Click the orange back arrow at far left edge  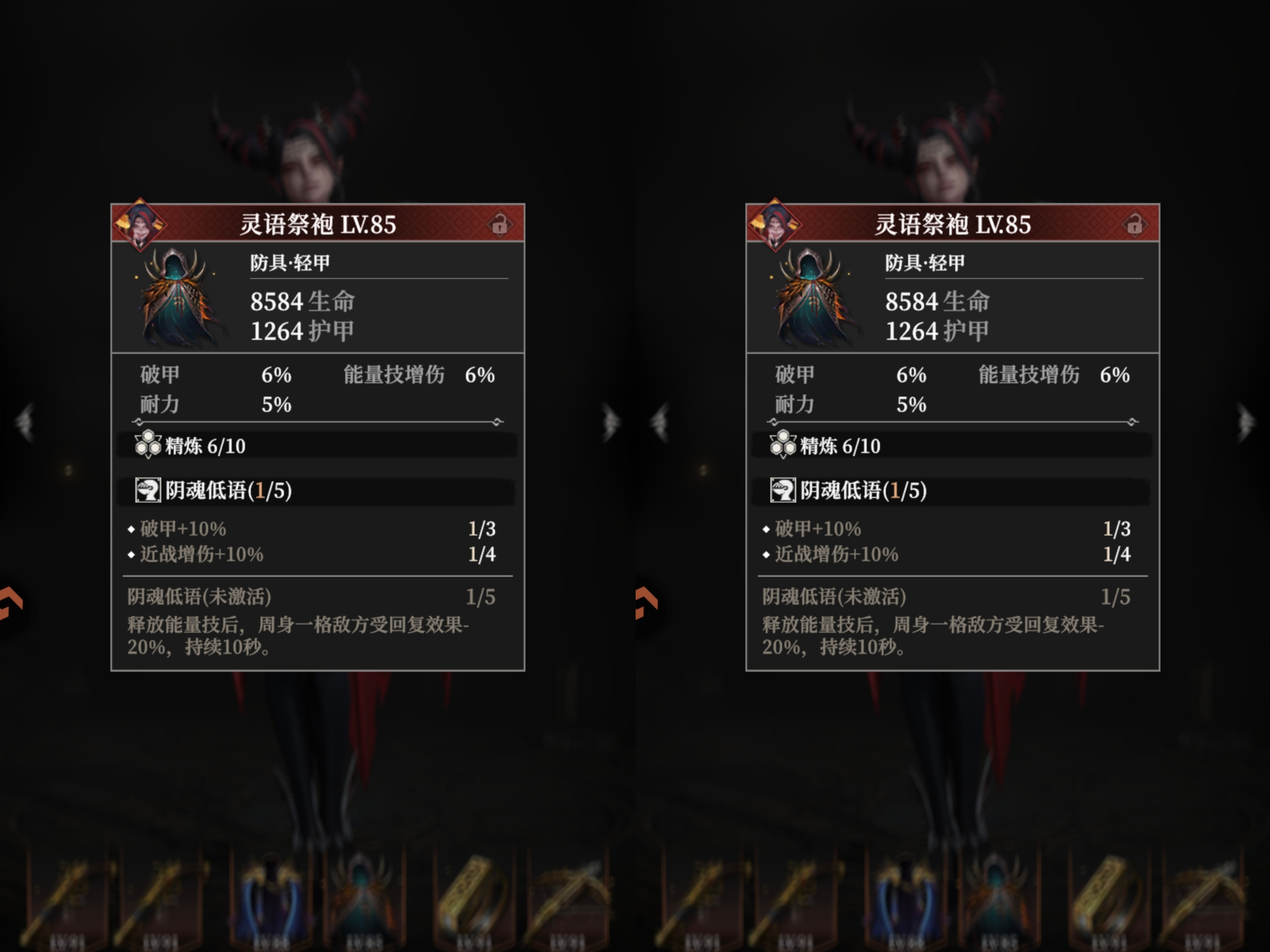point(11,602)
